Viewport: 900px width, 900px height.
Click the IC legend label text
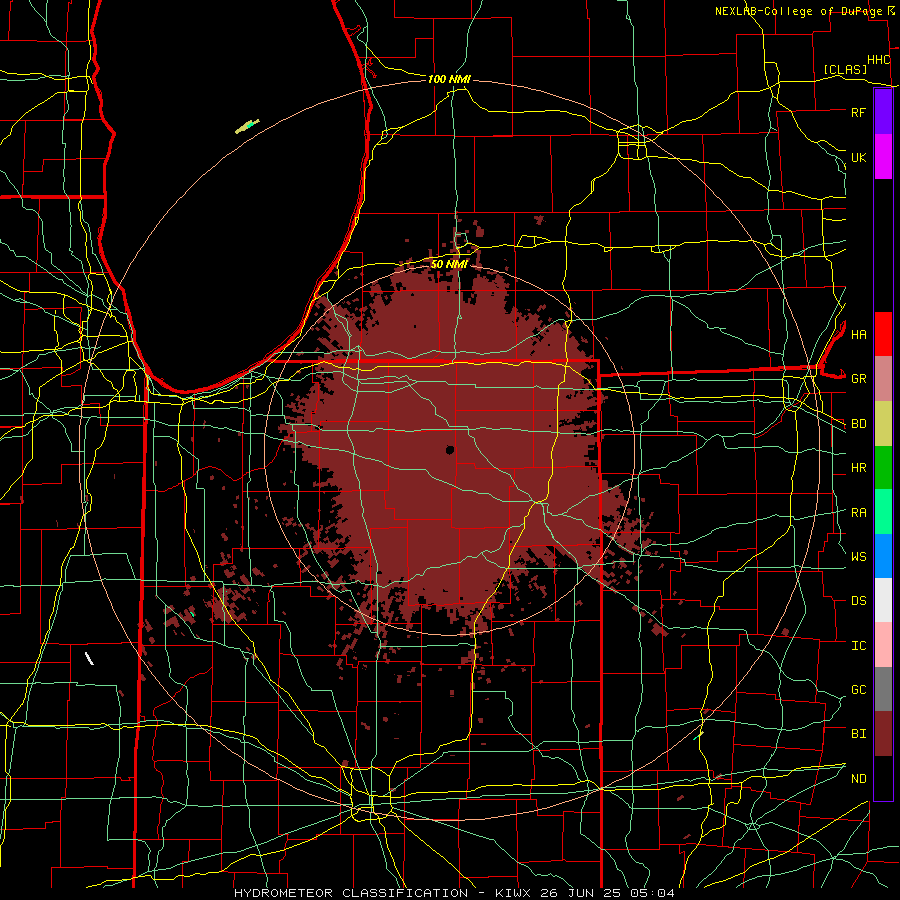(858, 646)
